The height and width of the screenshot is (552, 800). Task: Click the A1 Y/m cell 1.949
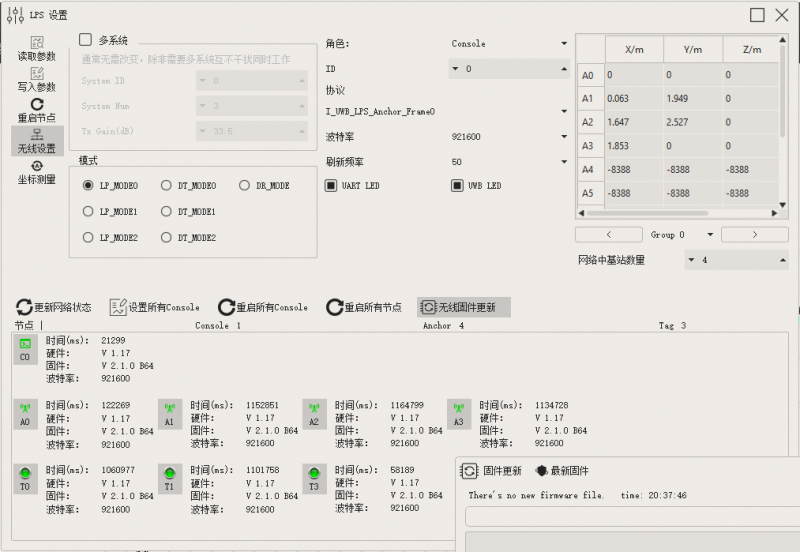(x=693, y=98)
